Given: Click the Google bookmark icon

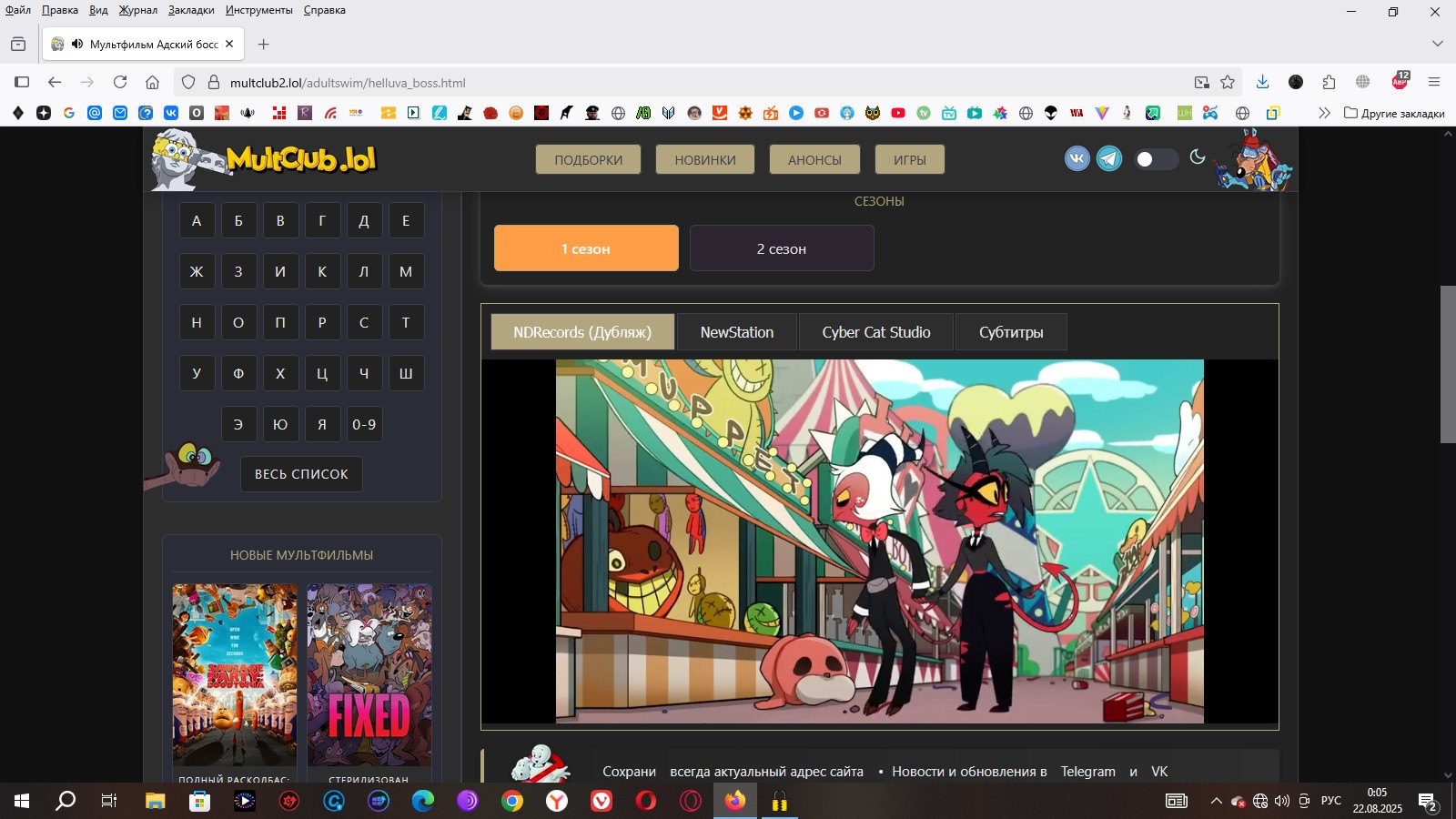Looking at the screenshot, I should [x=69, y=113].
